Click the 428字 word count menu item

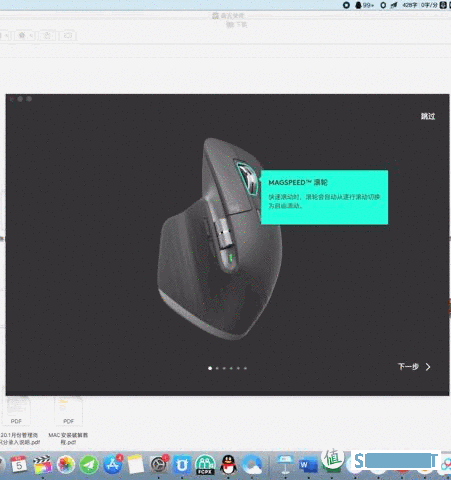tap(410, 5)
